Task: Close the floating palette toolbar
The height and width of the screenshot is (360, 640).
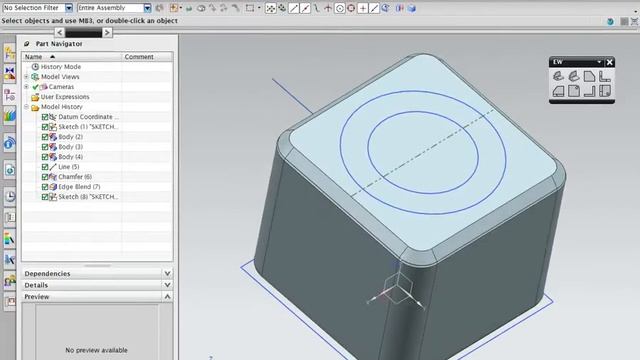Action: click(x=609, y=62)
